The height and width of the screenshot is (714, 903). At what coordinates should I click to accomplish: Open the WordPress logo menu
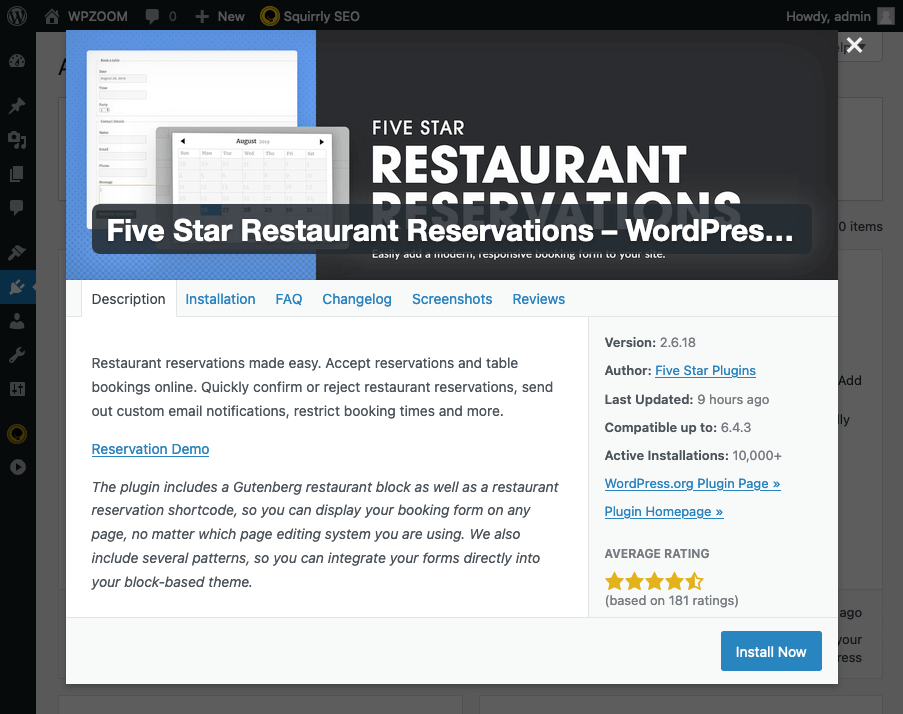point(17,16)
